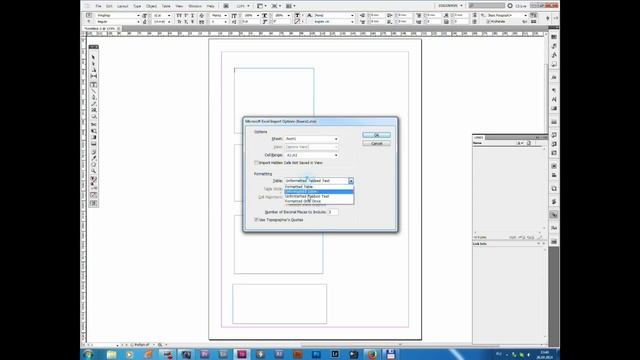Toggle Subscript in control panel
Screen dimensions: 640x360
(186, 22)
